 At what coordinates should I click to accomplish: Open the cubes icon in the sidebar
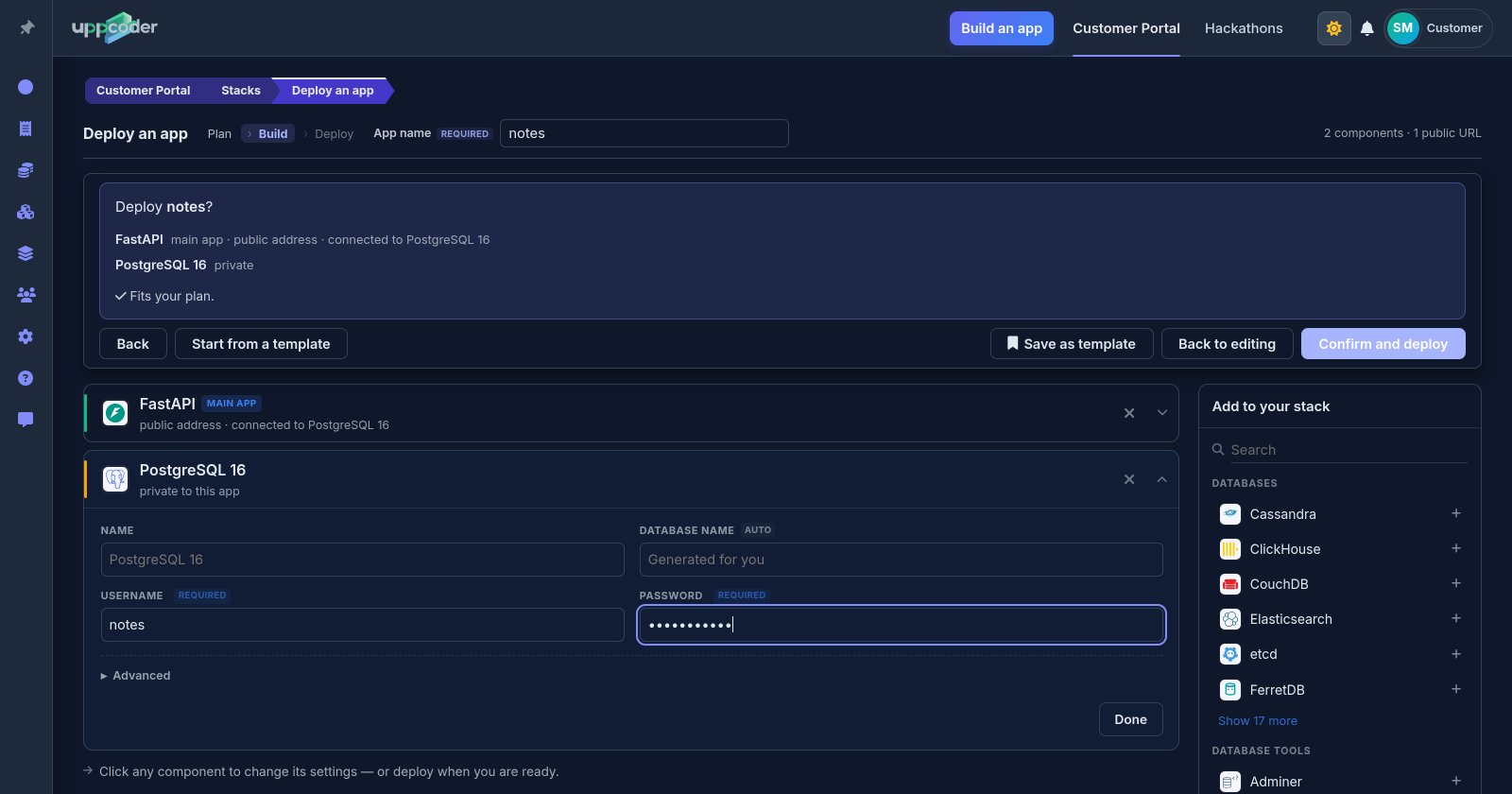[26, 212]
